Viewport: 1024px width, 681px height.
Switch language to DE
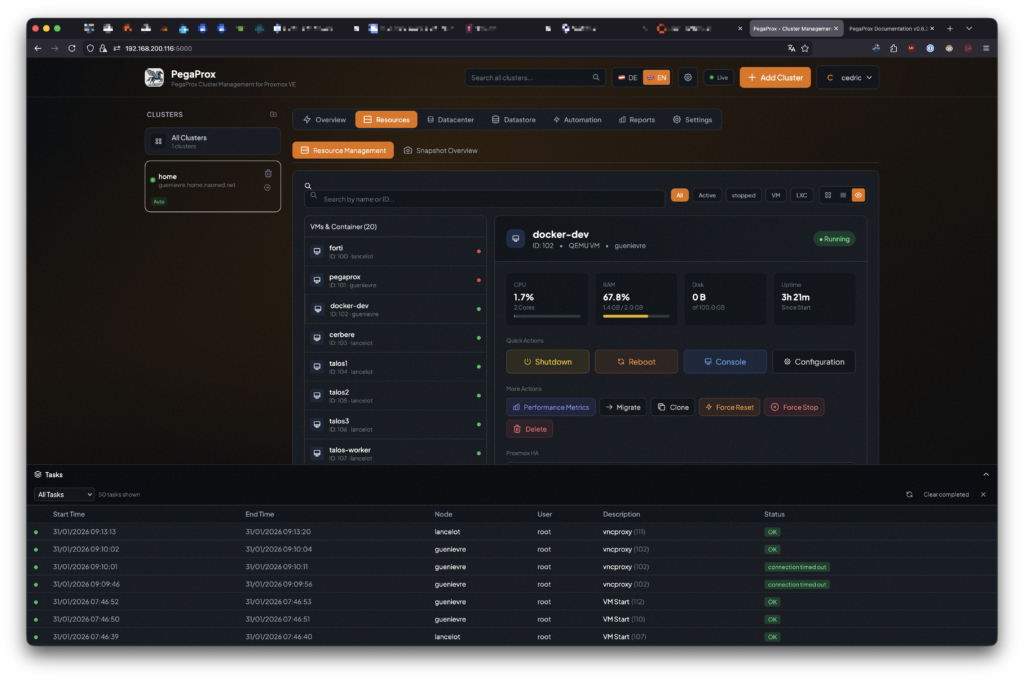(x=627, y=77)
